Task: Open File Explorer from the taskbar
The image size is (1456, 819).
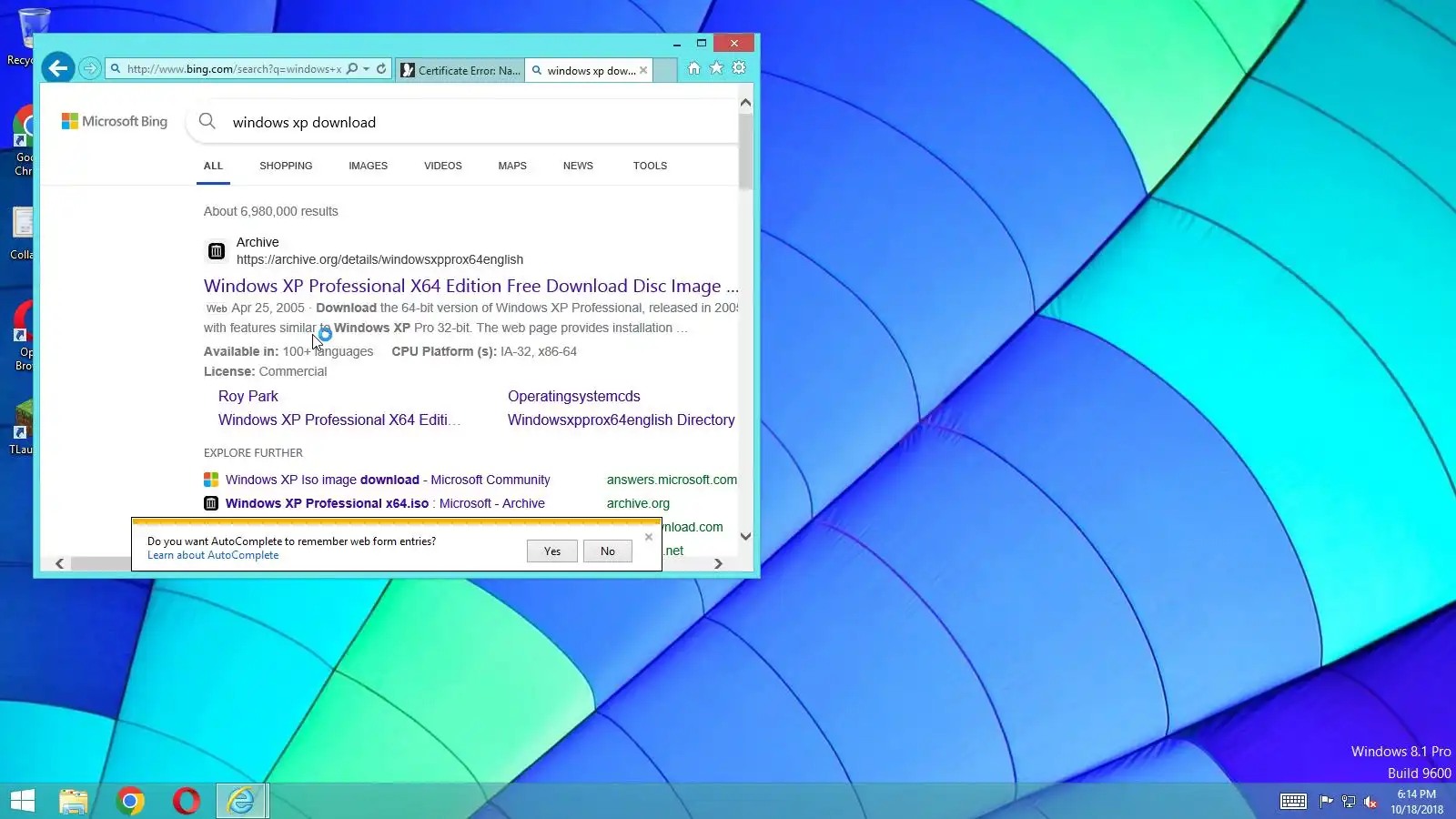Action: [x=74, y=801]
